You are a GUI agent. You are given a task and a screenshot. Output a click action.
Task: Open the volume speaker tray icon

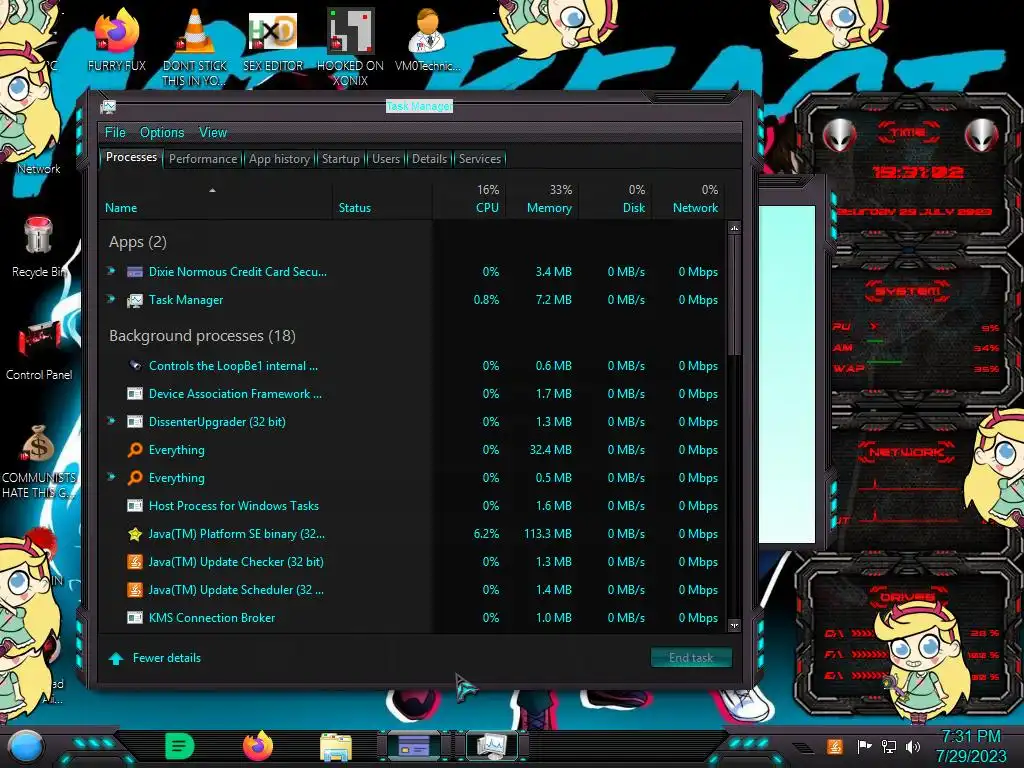click(913, 746)
